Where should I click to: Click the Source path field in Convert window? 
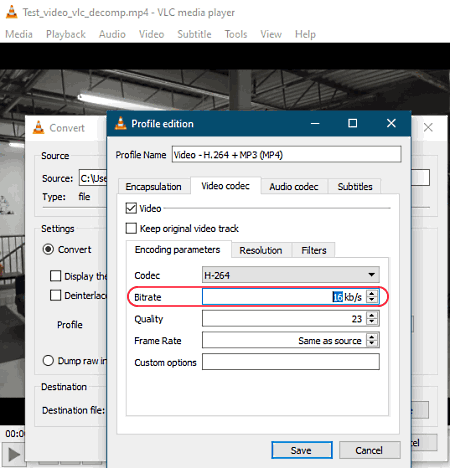(93, 178)
